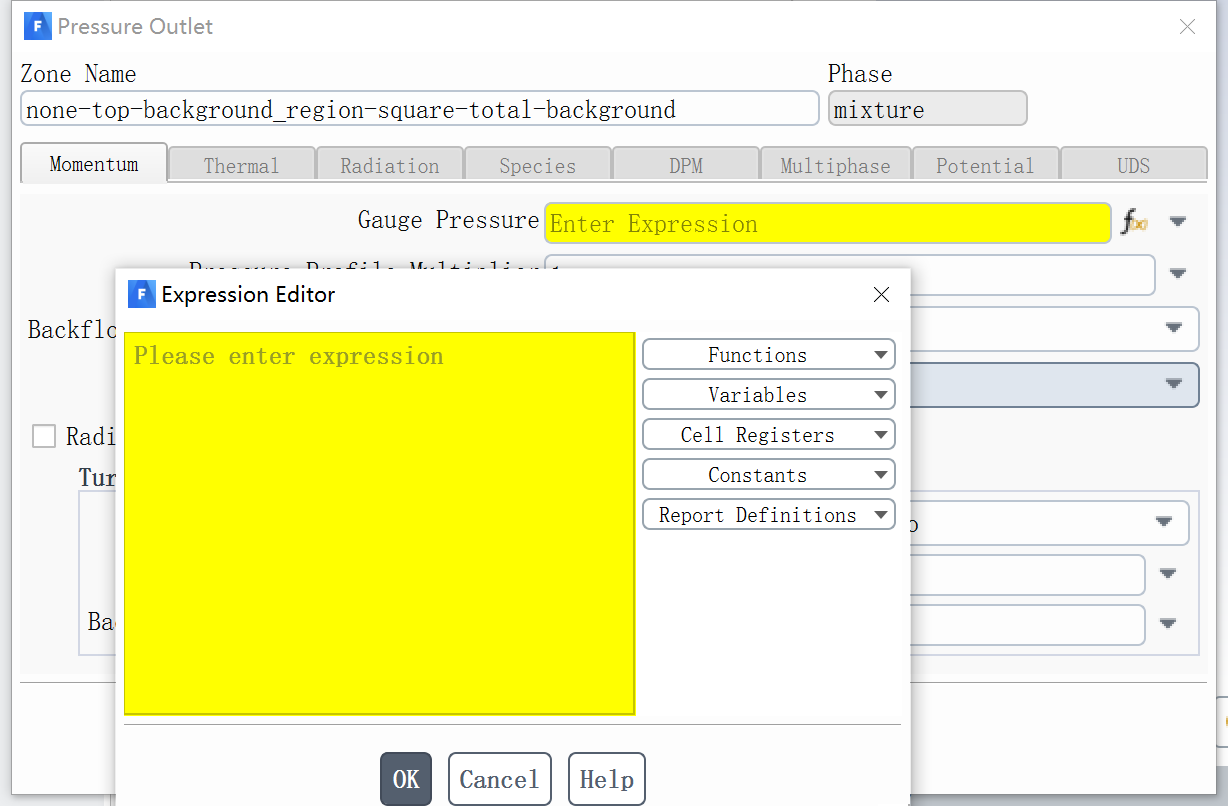Expand the Gauge Pressure dropdown arrow
The image size is (1228, 806).
click(x=1178, y=222)
